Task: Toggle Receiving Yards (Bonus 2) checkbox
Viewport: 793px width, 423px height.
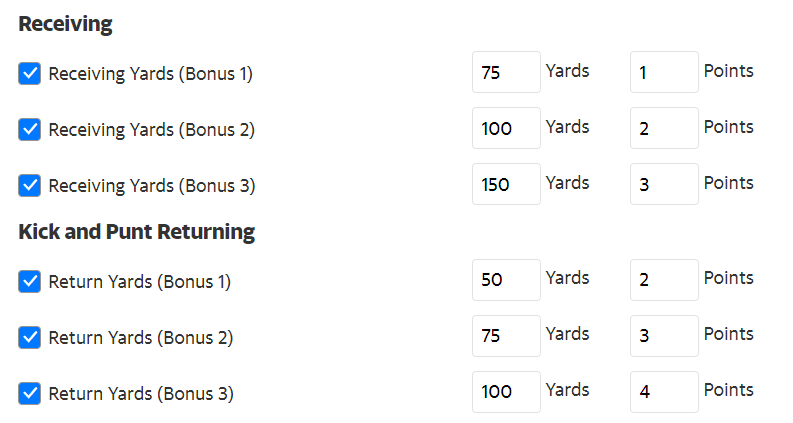Action: 30,130
